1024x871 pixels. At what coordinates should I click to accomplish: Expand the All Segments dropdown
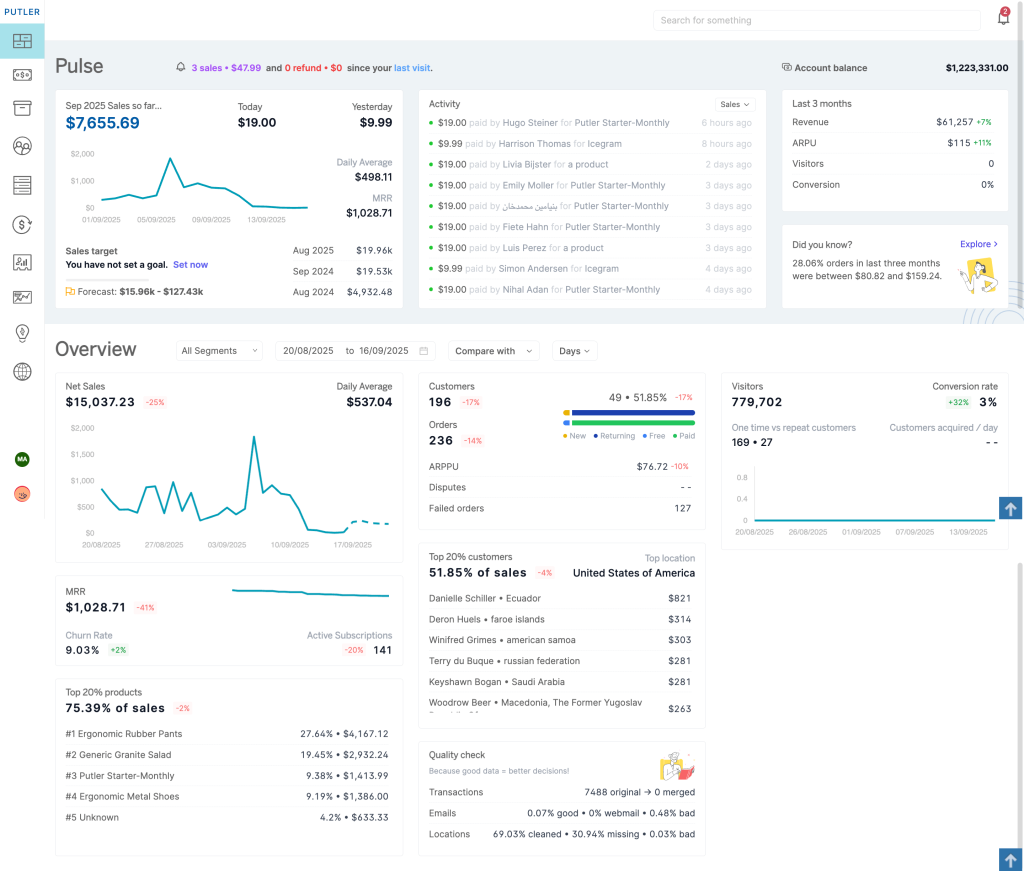point(220,351)
